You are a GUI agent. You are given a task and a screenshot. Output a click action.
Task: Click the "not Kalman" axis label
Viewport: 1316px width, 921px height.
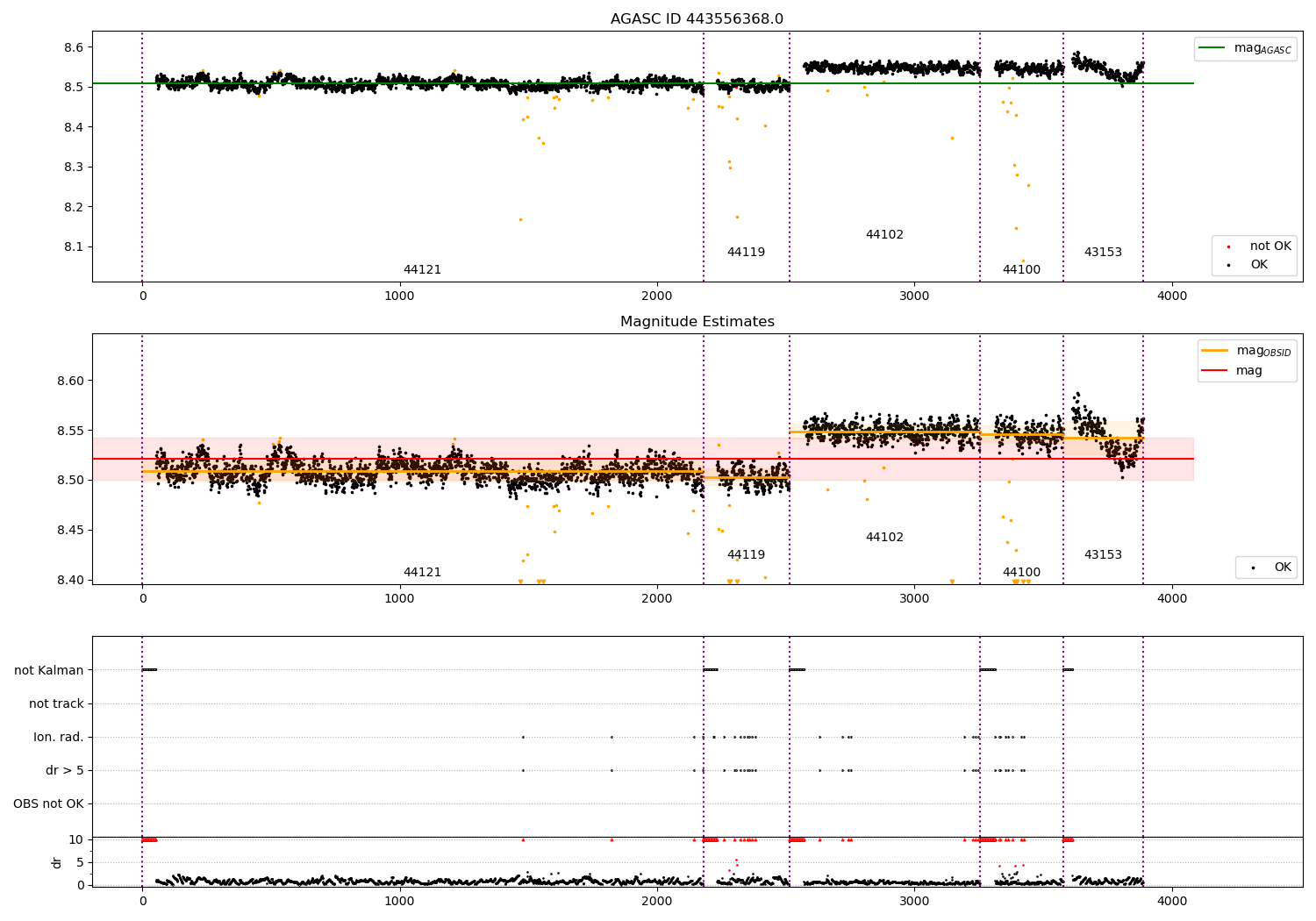click(x=49, y=670)
